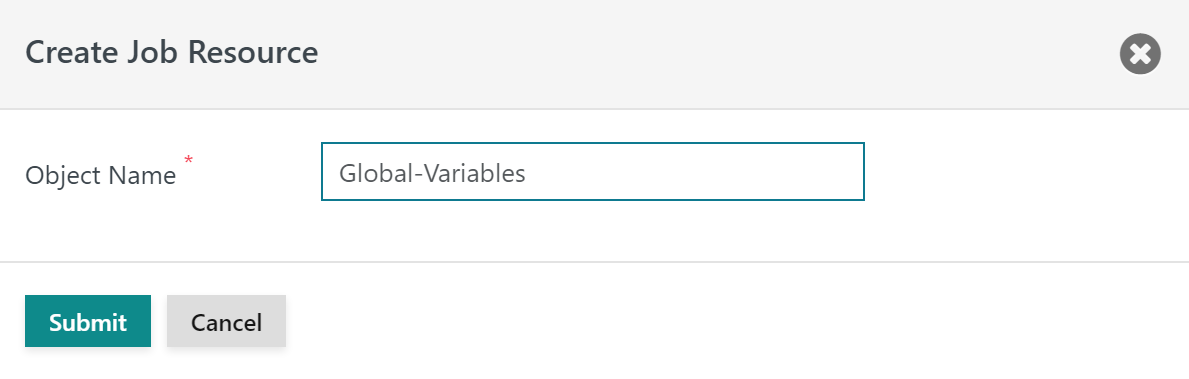Click inside the Global-Variables text box
Screen dimensions: 1189x379
pyautogui.click(x=592, y=172)
